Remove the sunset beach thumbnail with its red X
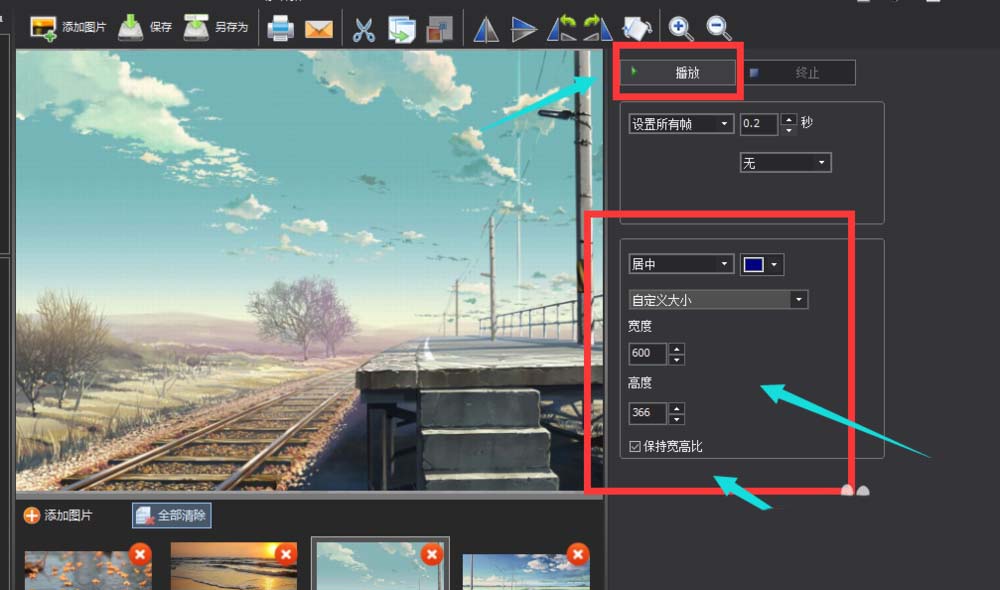 (x=286, y=554)
